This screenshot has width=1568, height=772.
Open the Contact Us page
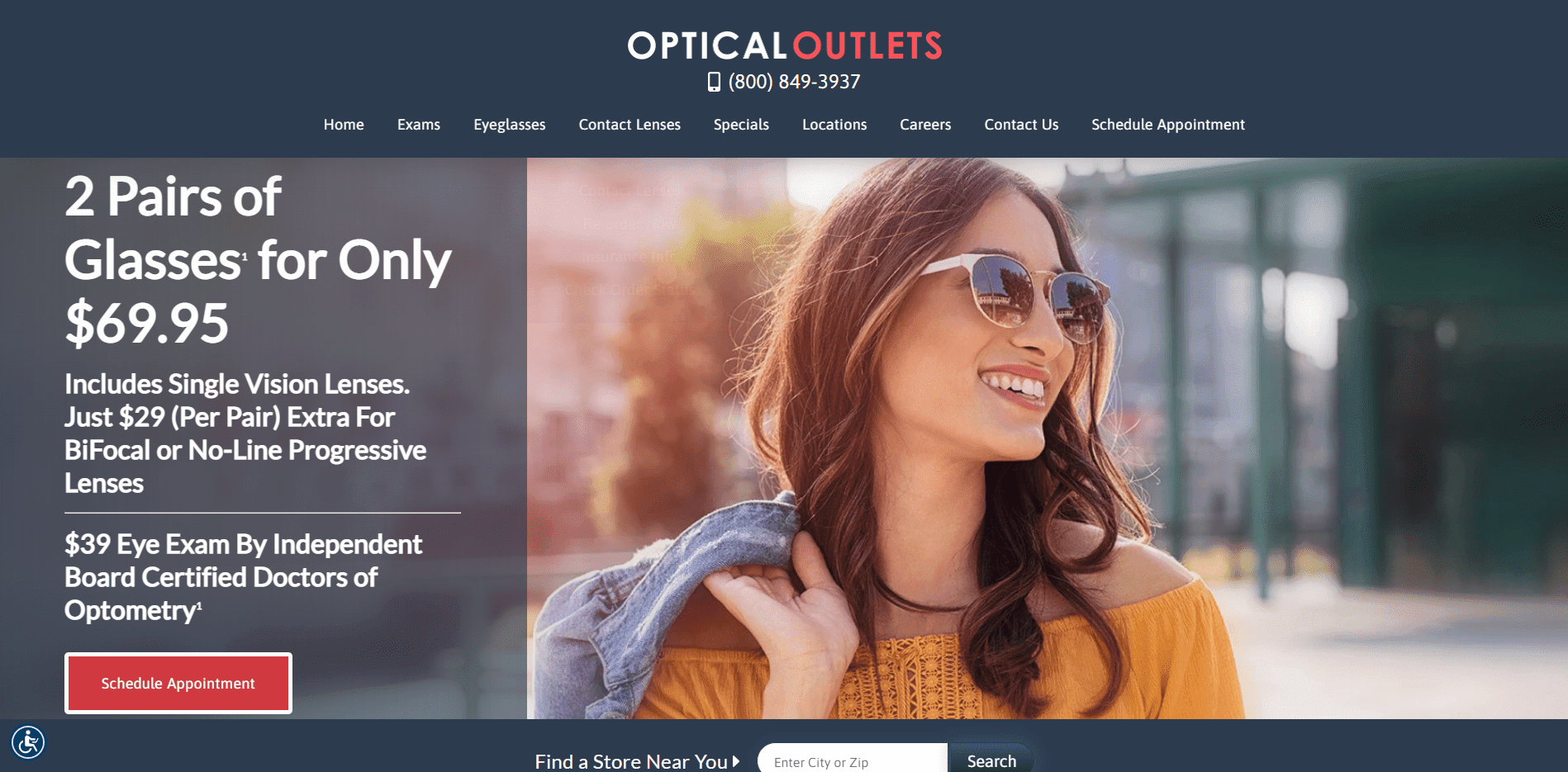1021,125
